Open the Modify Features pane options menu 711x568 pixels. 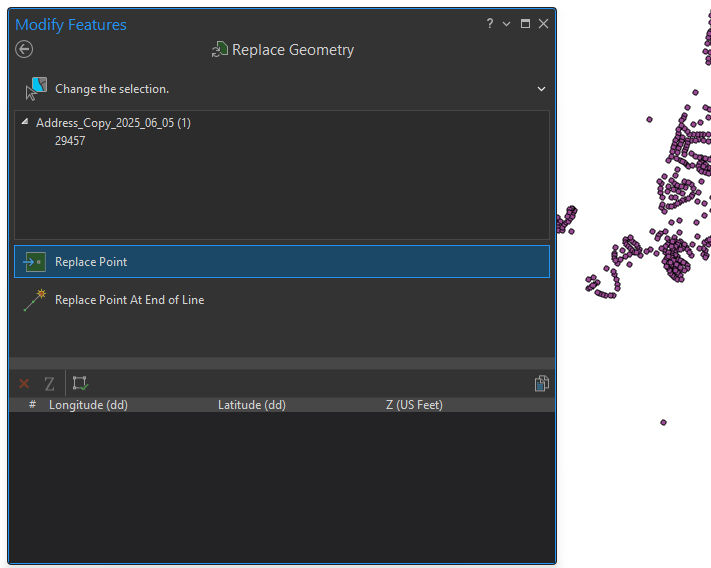[x=507, y=24]
